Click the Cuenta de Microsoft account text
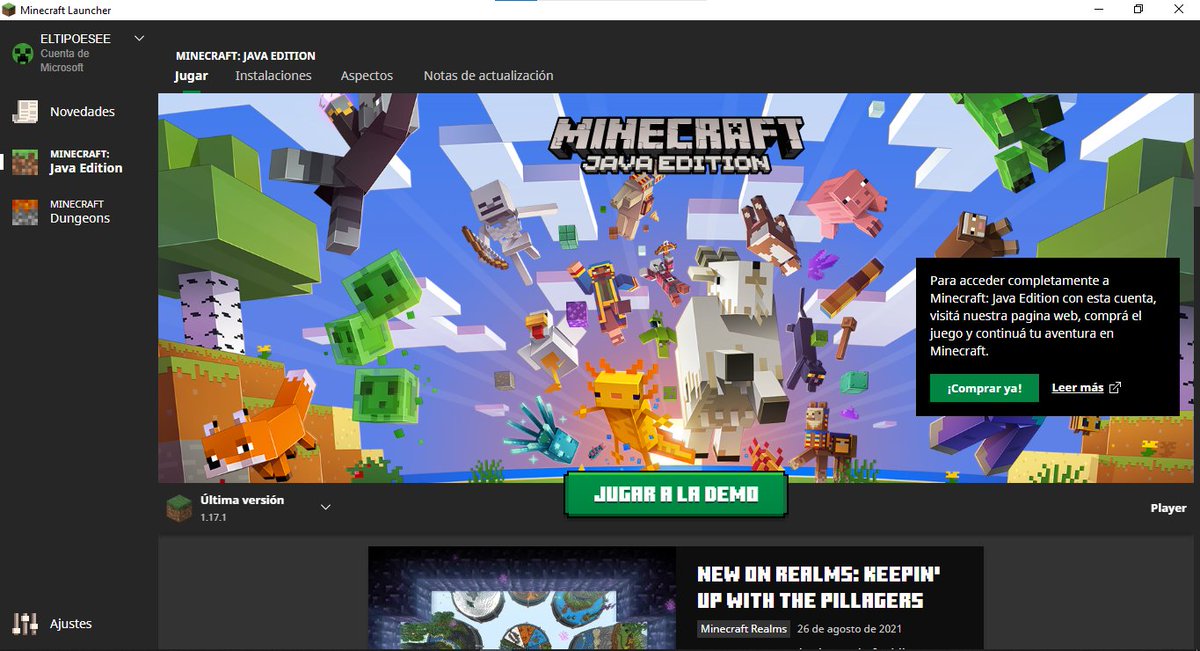The image size is (1200, 651). pos(65,61)
